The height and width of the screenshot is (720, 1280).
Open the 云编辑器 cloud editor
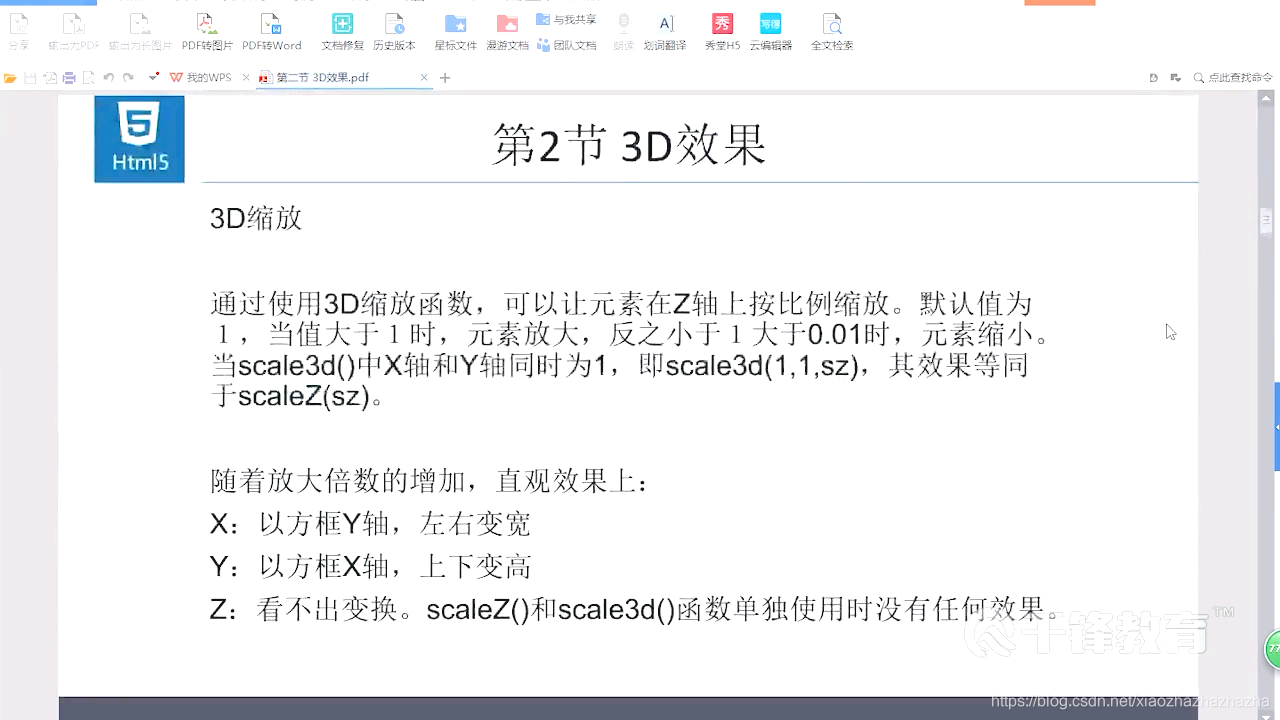[770, 31]
